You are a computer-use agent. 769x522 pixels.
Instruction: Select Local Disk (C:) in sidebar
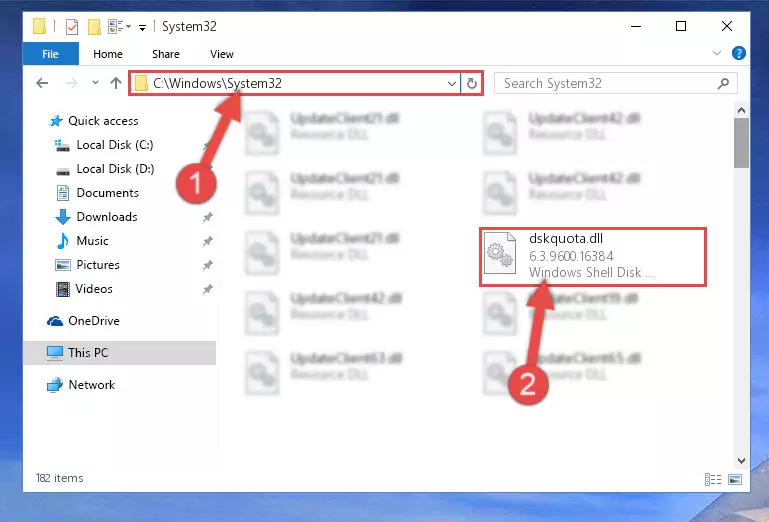click(x=115, y=145)
